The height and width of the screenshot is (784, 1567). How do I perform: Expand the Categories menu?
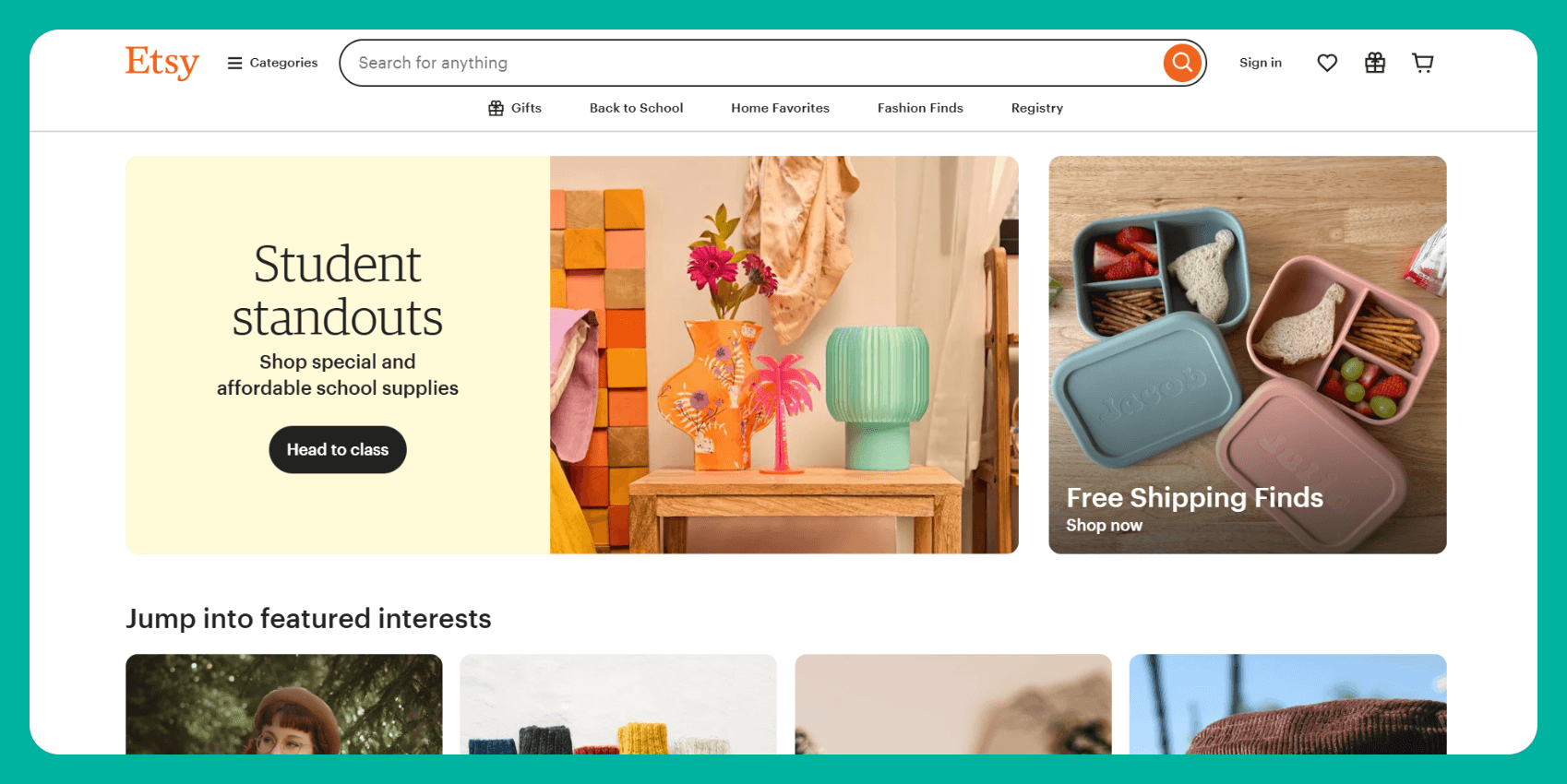coord(272,63)
